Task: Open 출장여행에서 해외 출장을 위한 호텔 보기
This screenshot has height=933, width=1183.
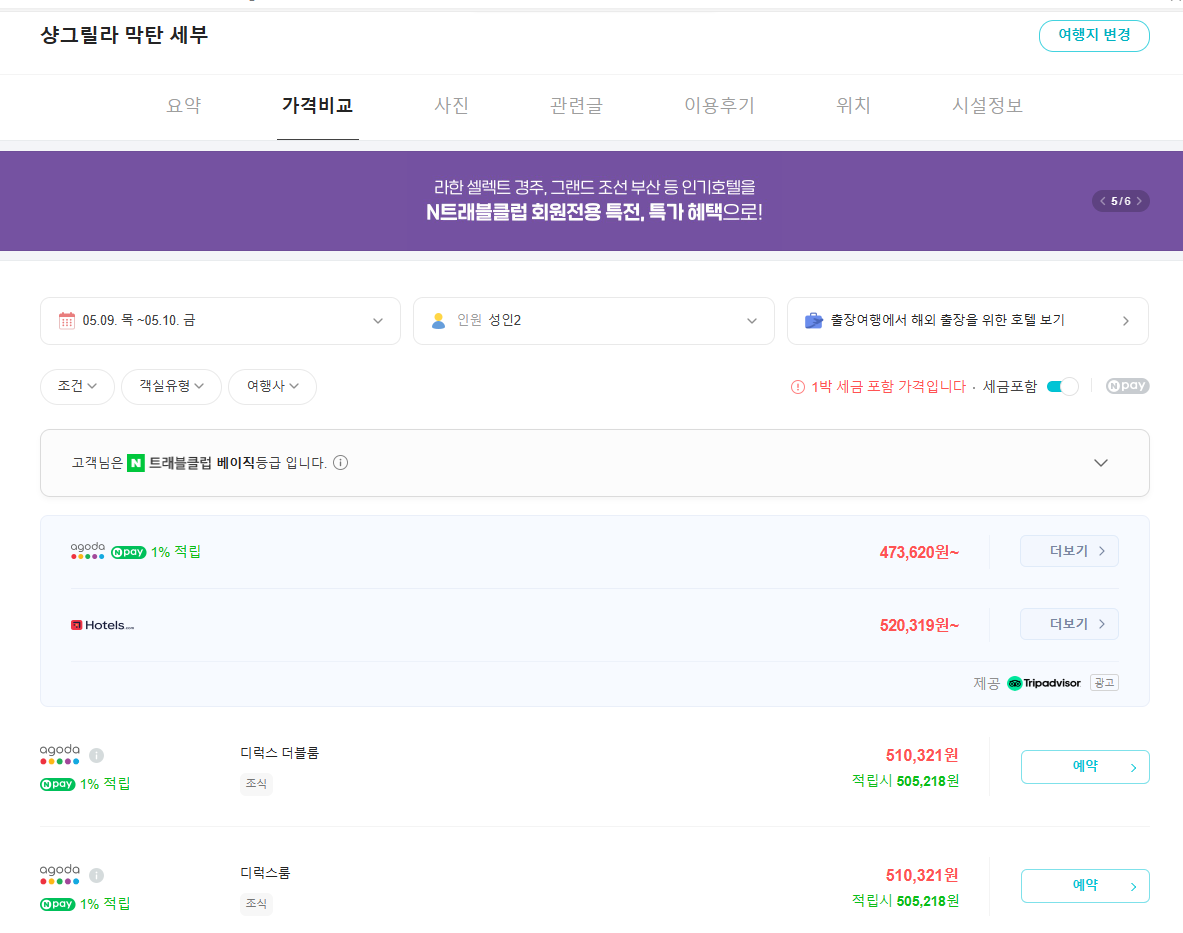Action: click(968, 321)
